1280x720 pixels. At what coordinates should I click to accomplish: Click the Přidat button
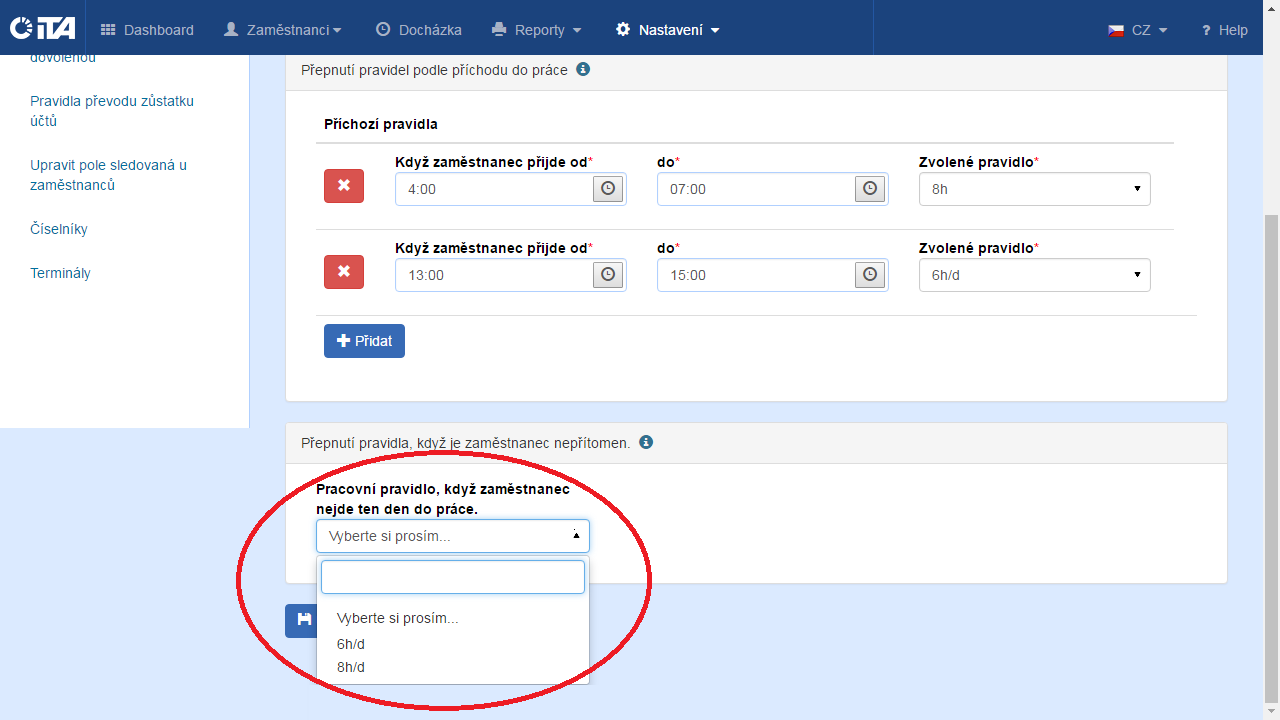(364, 341)
